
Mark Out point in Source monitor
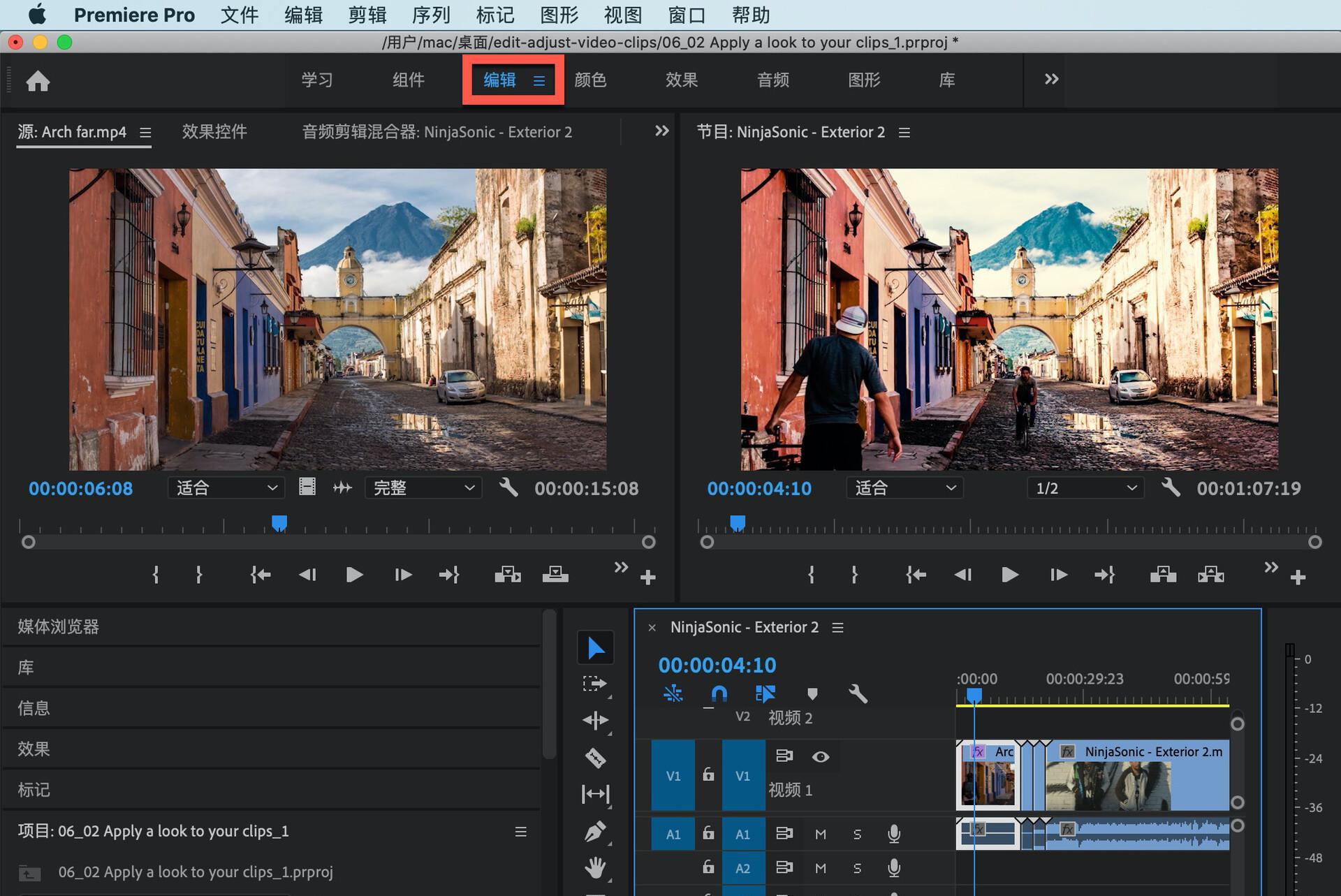coord(199,575)
